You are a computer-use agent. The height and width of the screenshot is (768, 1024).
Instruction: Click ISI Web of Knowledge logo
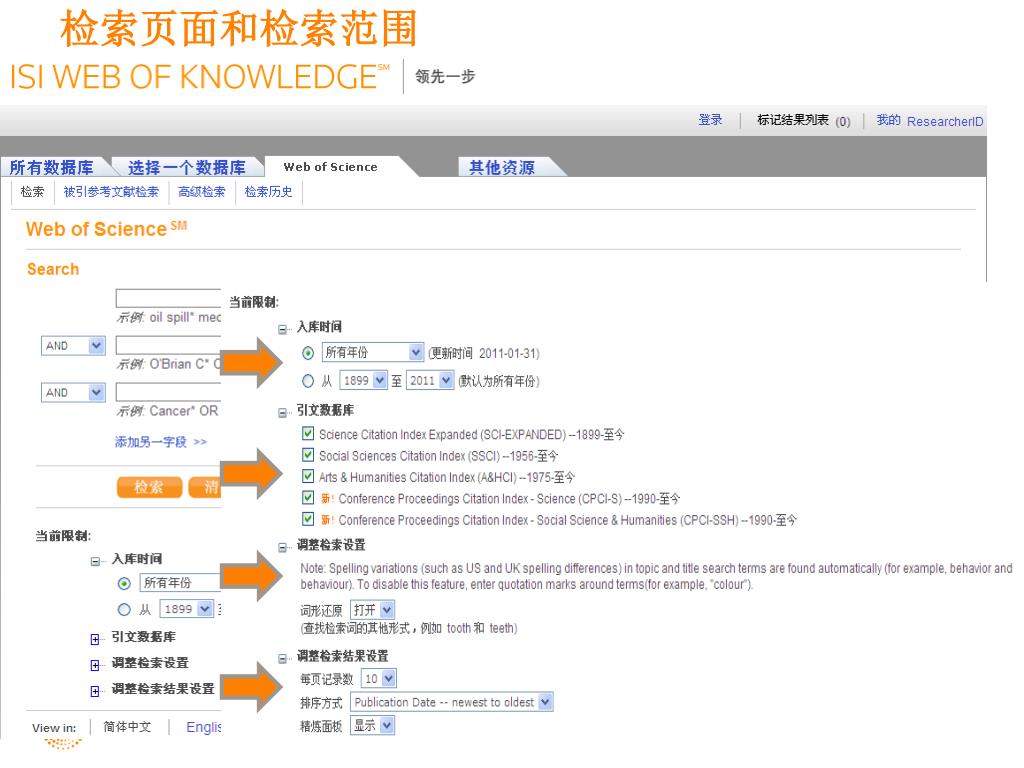(x=200, y=76)
